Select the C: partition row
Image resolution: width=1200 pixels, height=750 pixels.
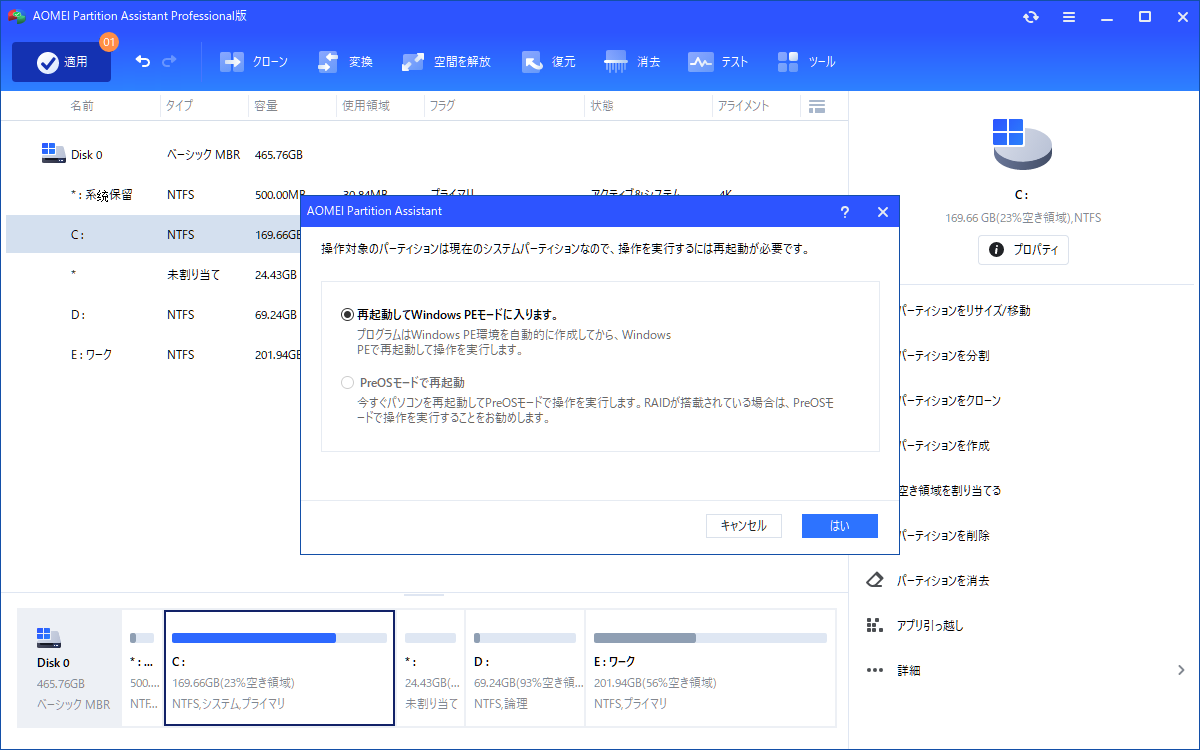pos(153,235)
